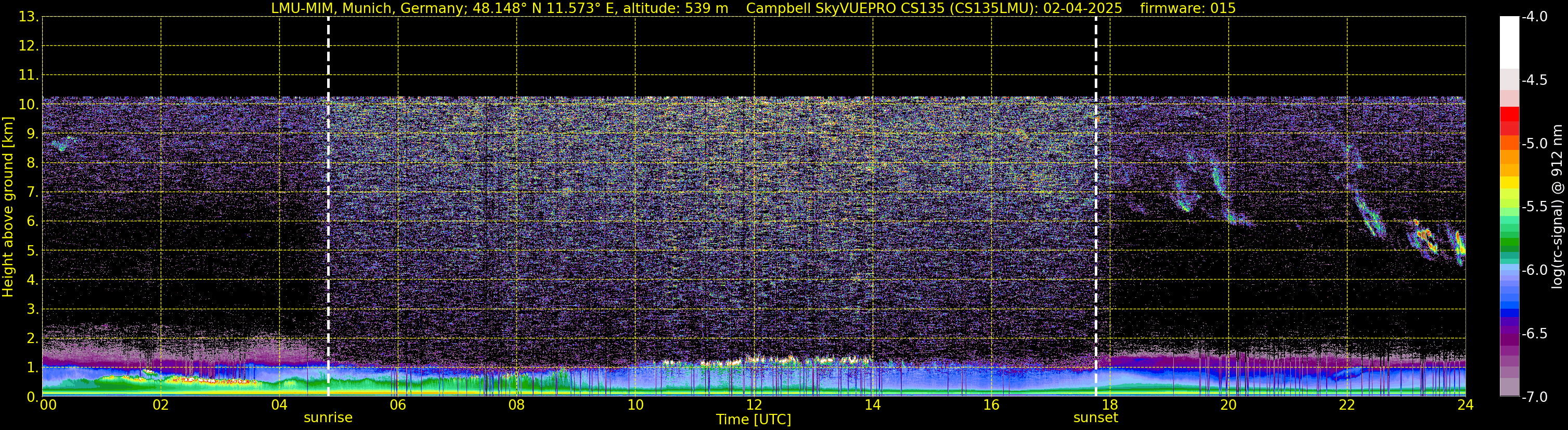1568x430 pixels.
Task: Click height-axis tick label '5'
Action: 32,251
